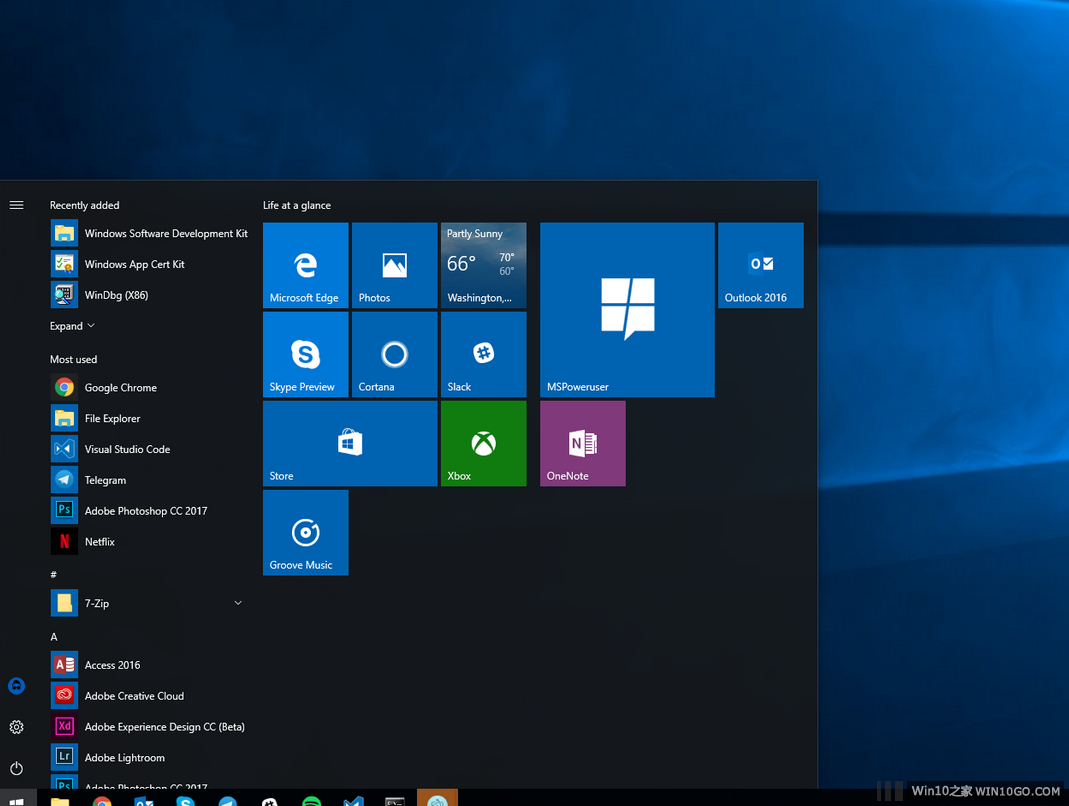Toggle the hamburger menu at top left
The width and height of the screenshot is (1069, 806).
click(x=16, y=205)
